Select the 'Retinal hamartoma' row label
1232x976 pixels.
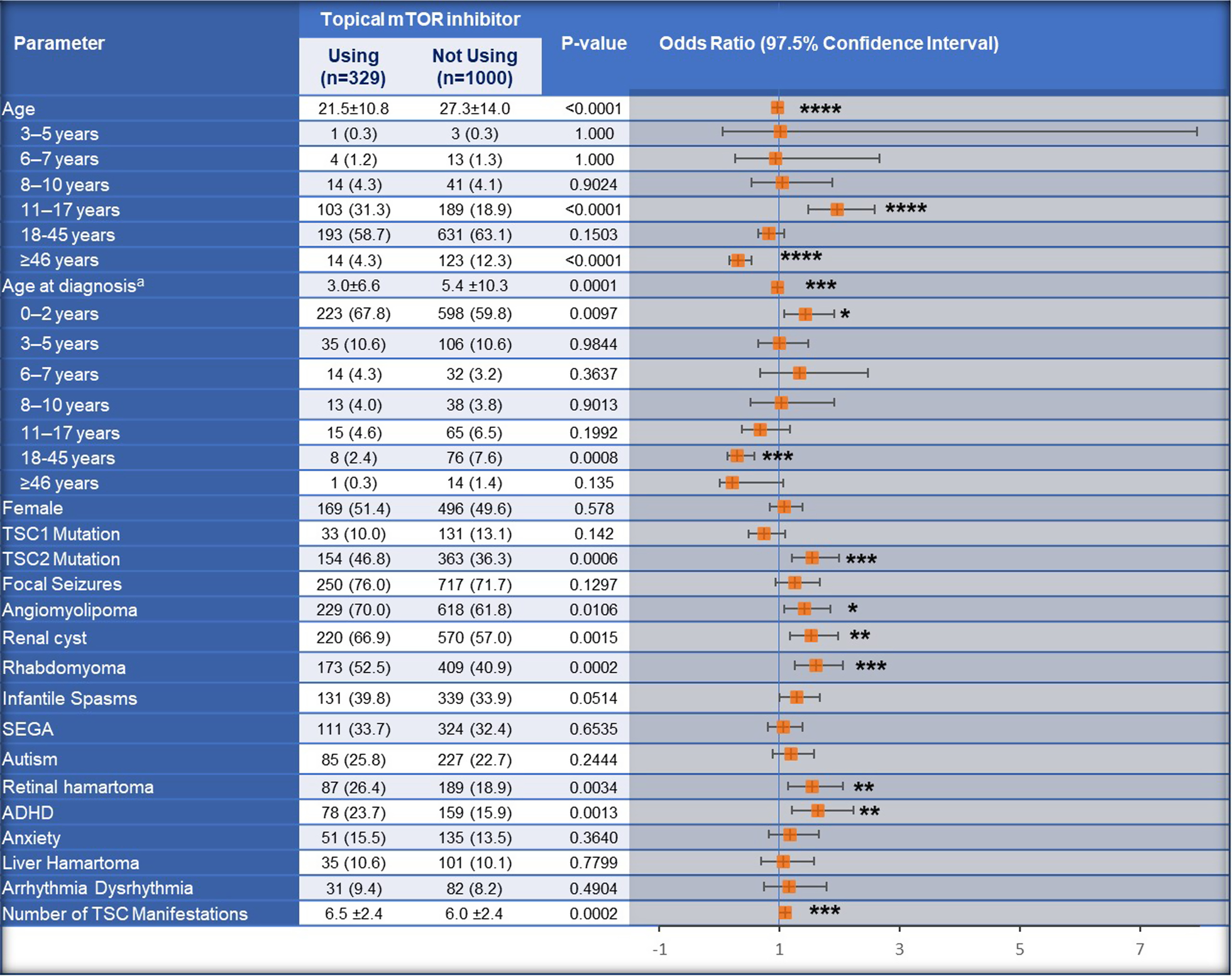[77, 787]
